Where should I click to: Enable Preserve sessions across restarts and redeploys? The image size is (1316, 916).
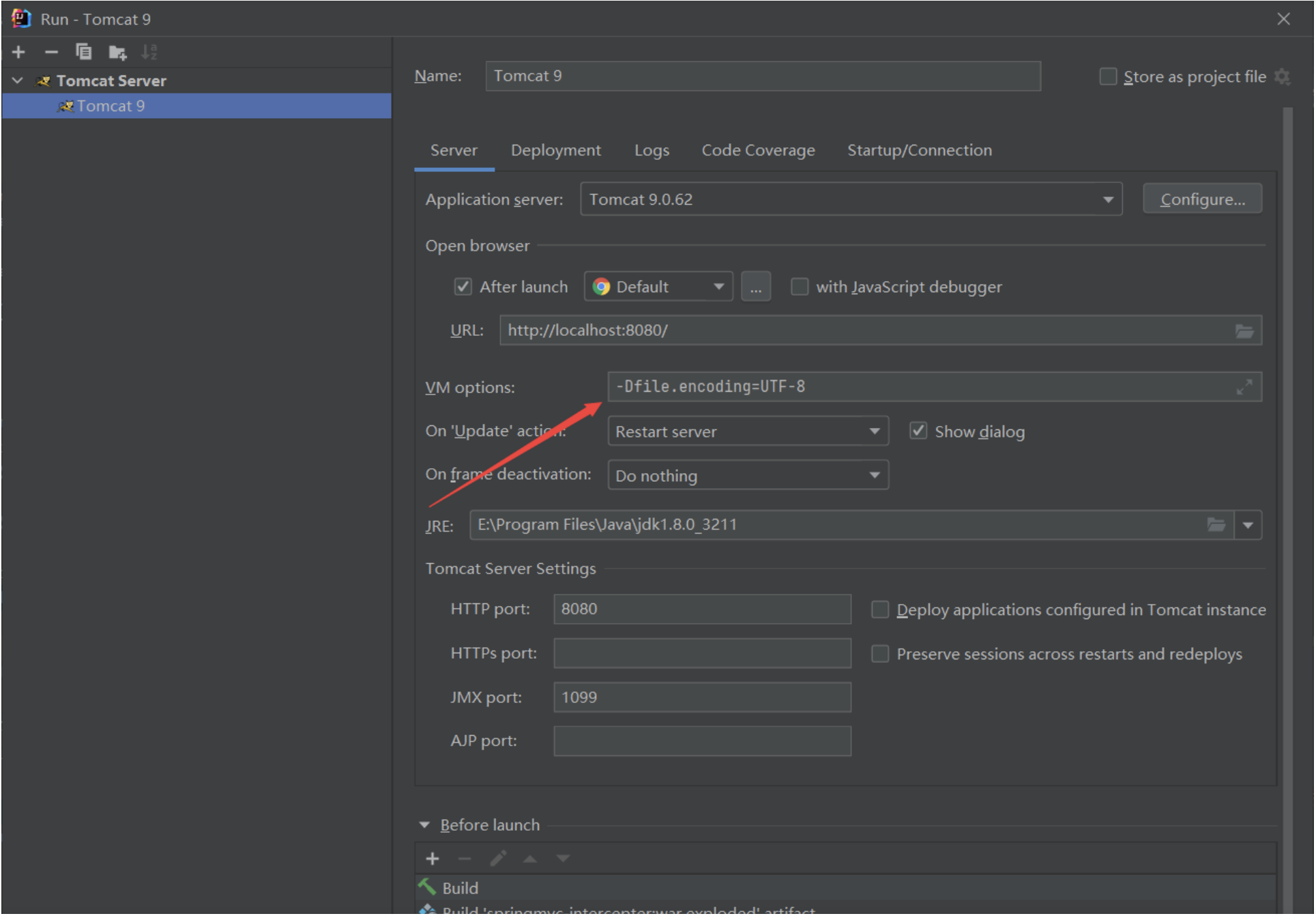pyautogui.click(x=880, y=654)
